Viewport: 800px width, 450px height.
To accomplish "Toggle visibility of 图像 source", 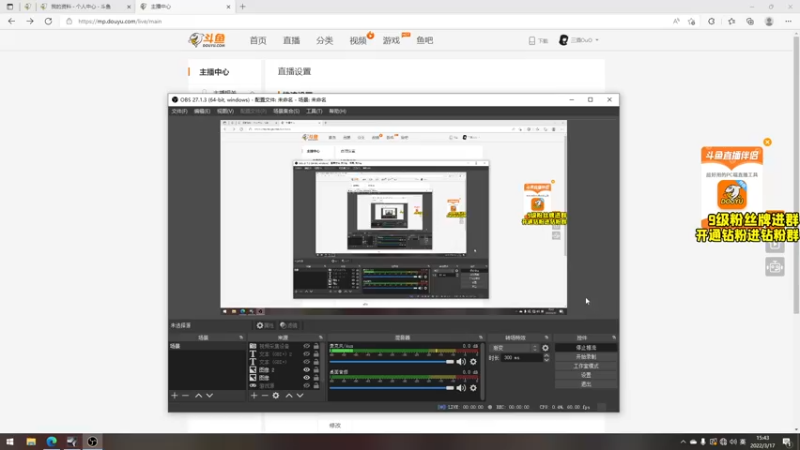I will click(x=306, y=378).
